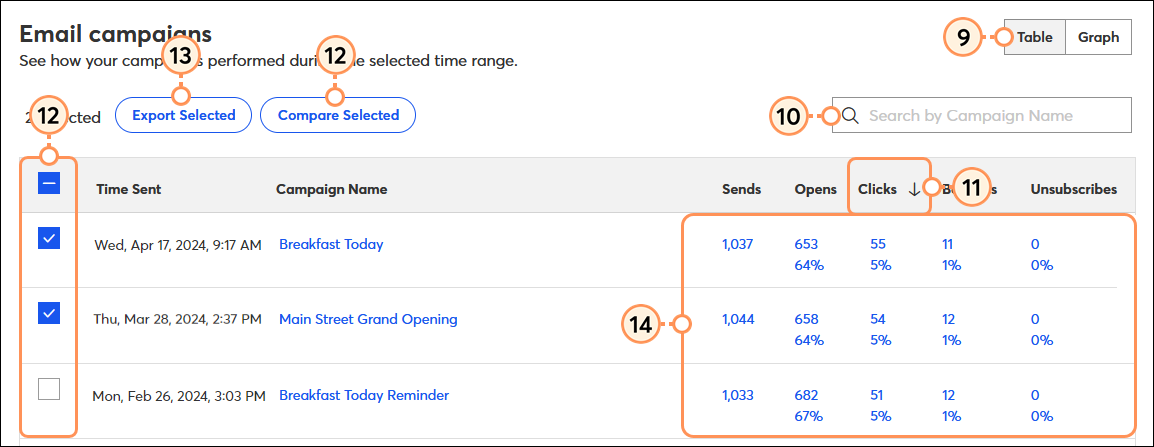The image size is (1154, 447).
Task: Sort by the Sends column header
Action: 741,189
